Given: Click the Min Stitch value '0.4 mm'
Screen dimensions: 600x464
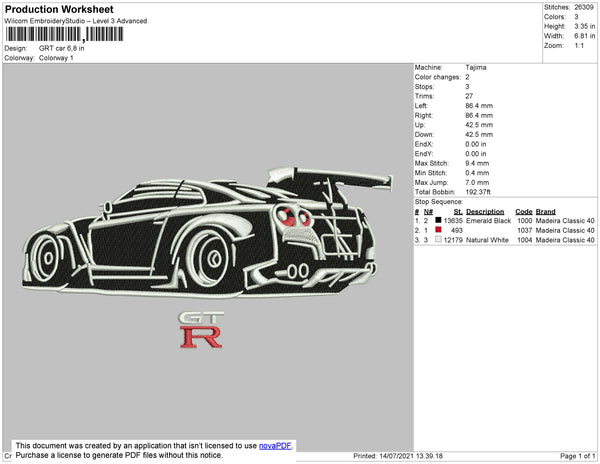Looking at the screenshot, I should [477, 173].
